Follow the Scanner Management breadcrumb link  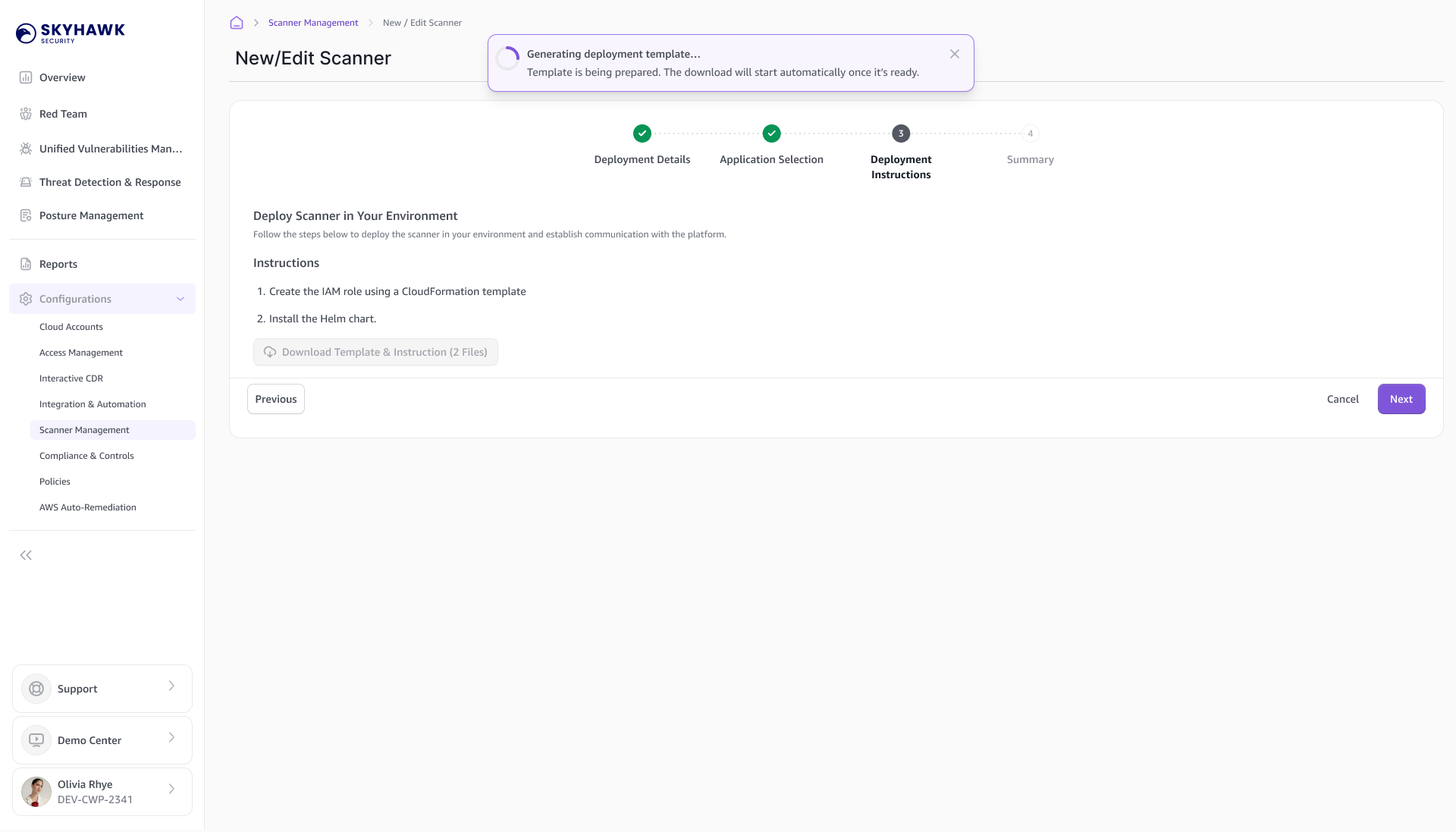(313, 23)
